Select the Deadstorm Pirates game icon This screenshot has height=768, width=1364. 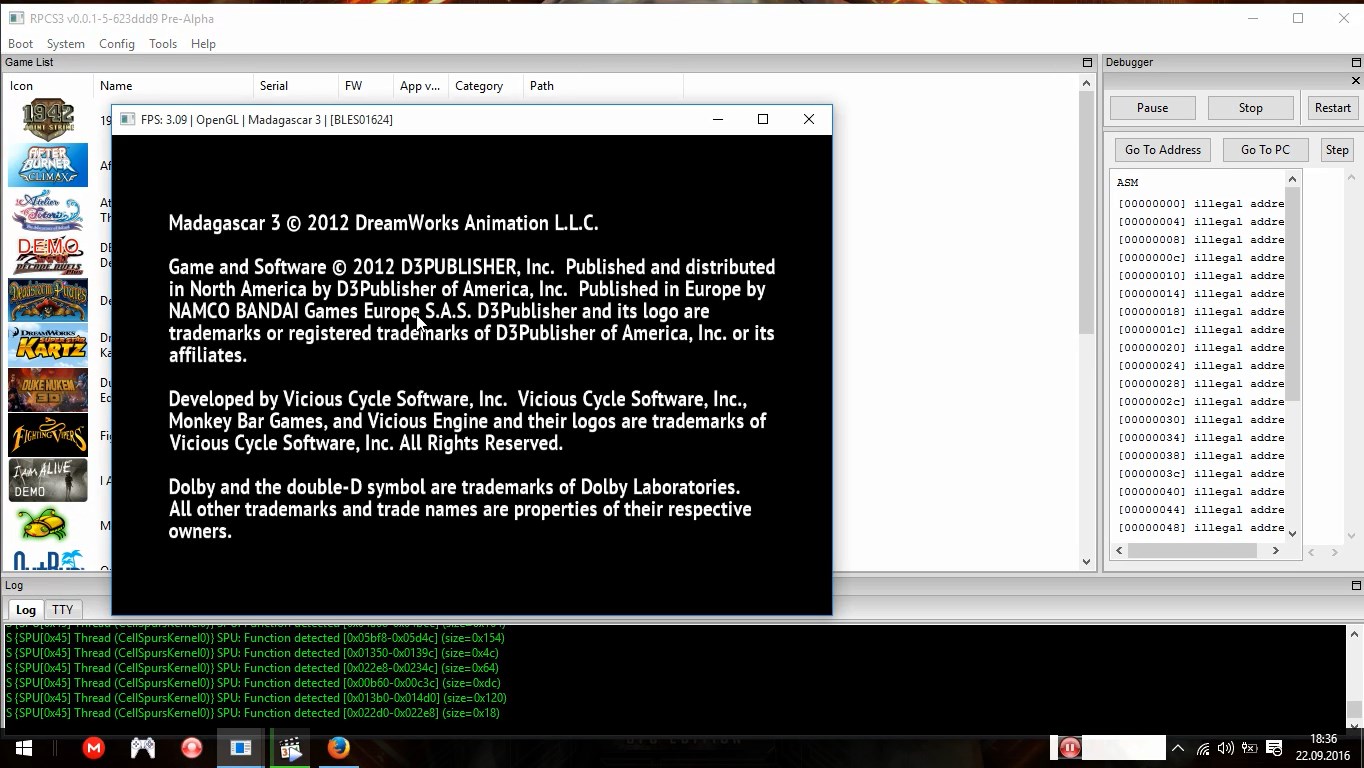[x=48, y=300]
